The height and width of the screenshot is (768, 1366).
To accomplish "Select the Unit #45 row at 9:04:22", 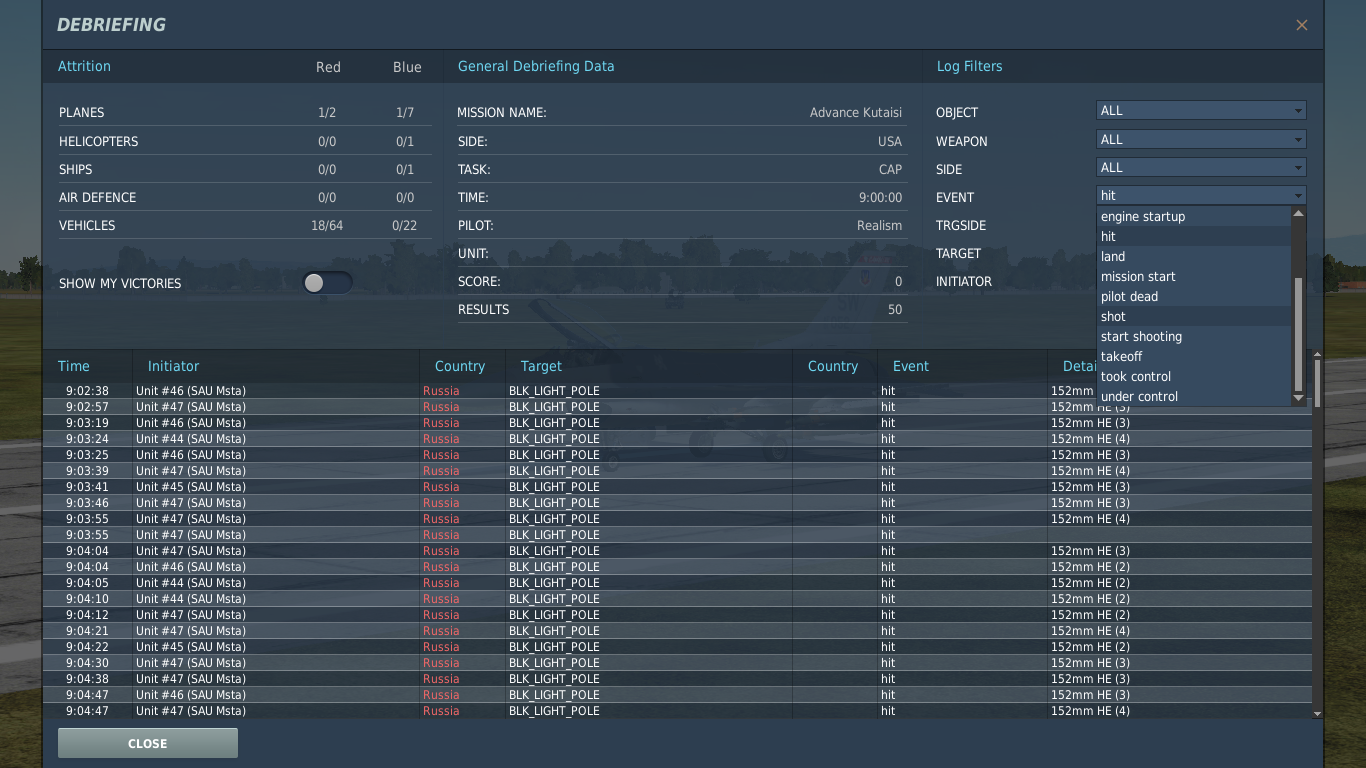I will tap(677, 647).
